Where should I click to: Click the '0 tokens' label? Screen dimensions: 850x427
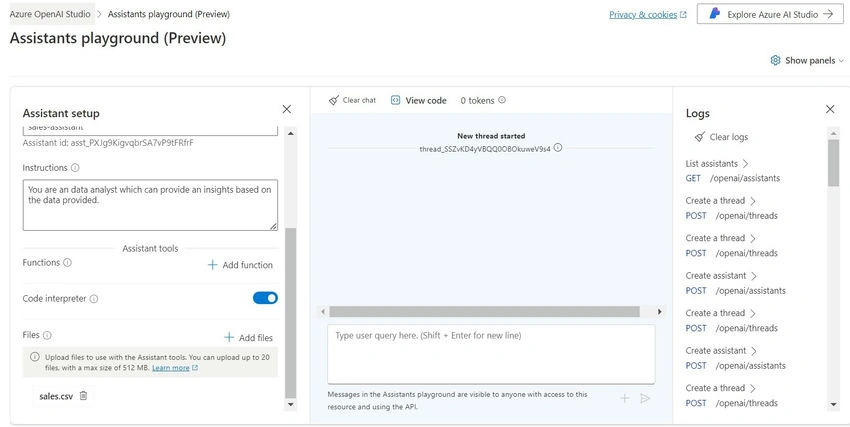(477, 100)
